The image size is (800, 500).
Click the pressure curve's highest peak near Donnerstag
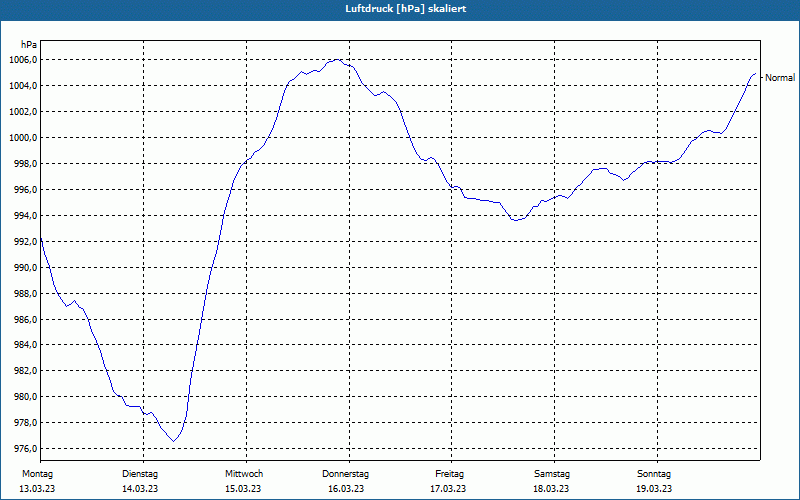pos(337,60)
